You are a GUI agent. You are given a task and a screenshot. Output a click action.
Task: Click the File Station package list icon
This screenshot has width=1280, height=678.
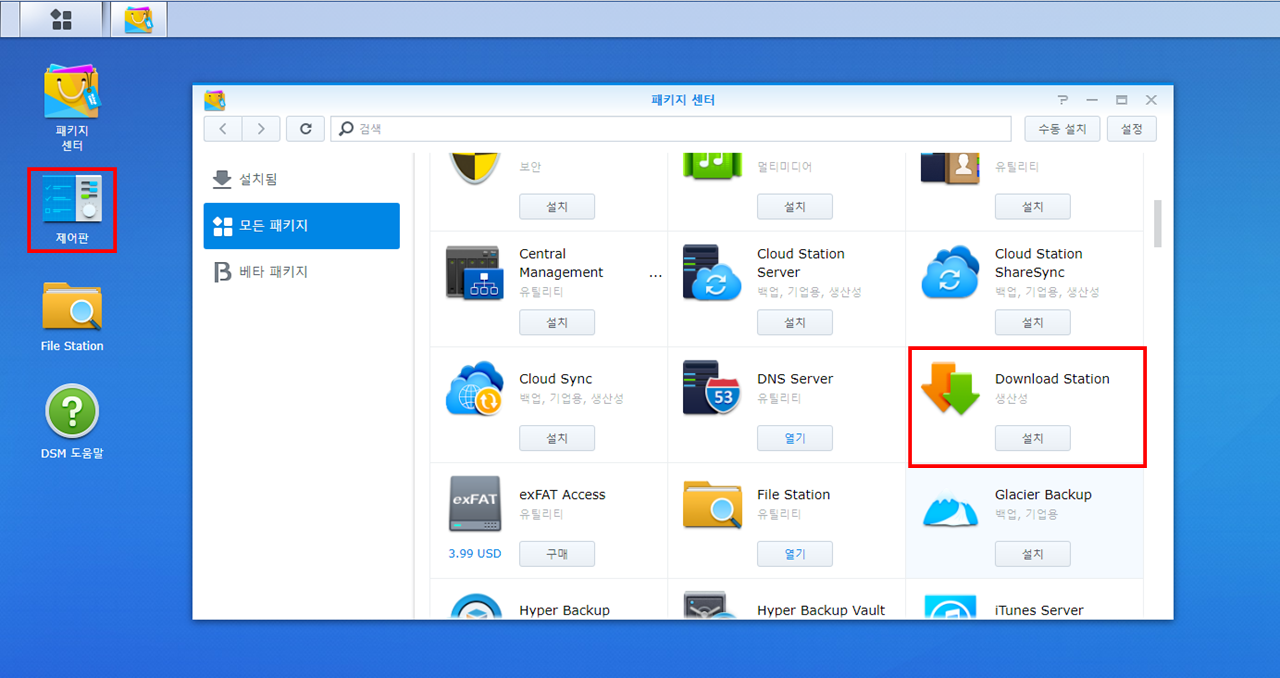pyautogui.click(x=711, y=504)
